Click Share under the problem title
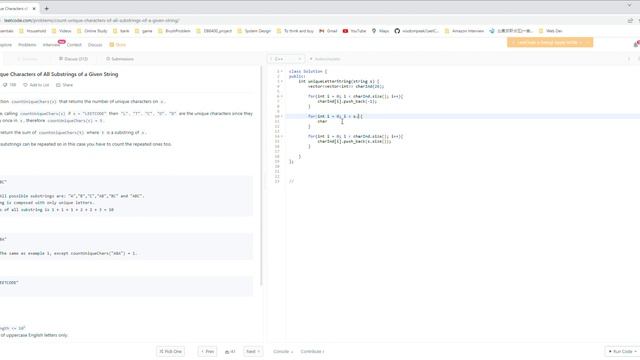640x360 pixels. point(64,85)
